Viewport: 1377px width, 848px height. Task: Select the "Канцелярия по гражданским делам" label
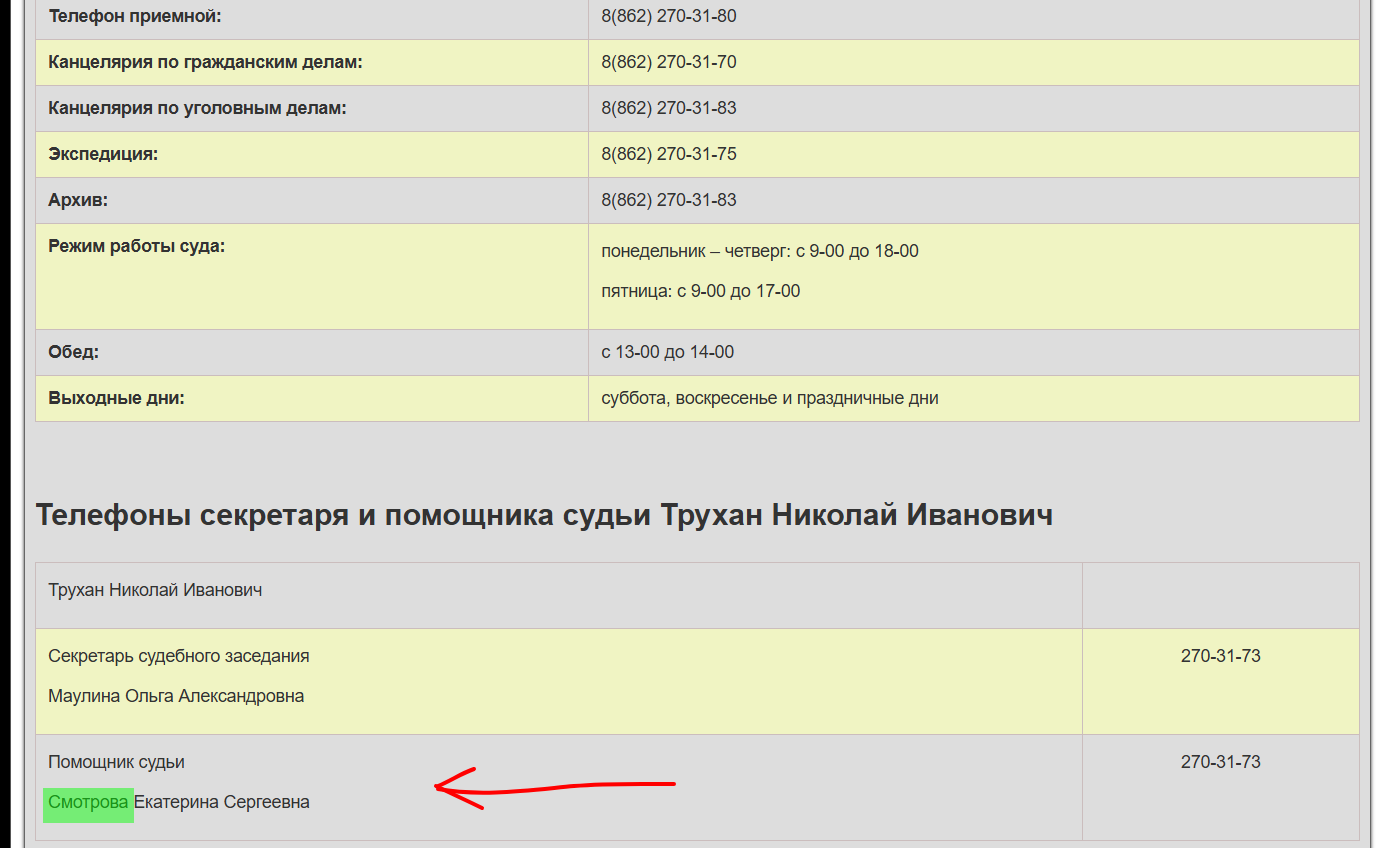(204, 62)
